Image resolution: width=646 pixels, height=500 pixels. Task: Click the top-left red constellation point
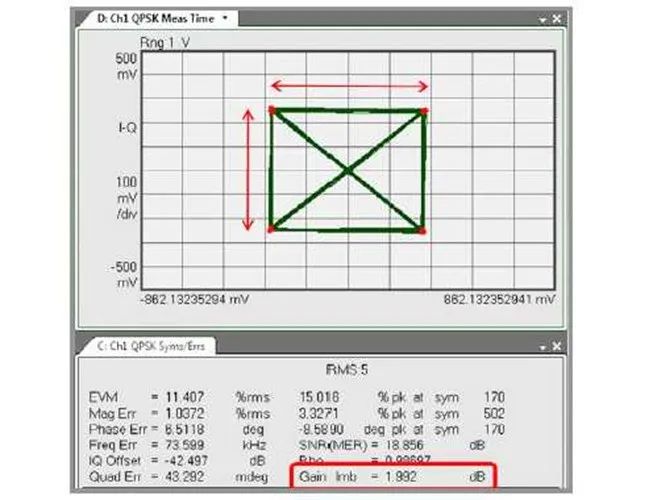point(271,109)
